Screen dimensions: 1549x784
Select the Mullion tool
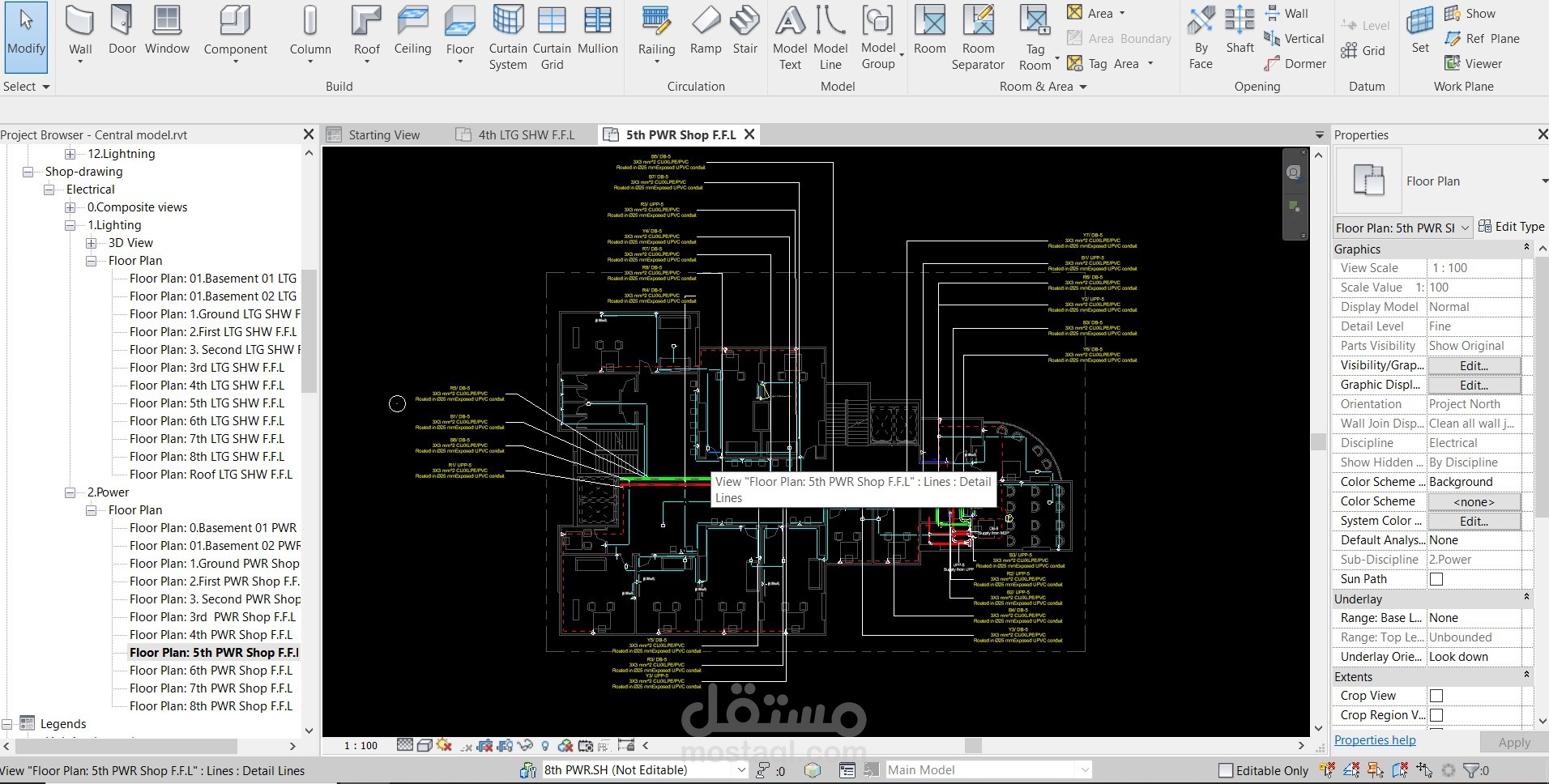598,31
